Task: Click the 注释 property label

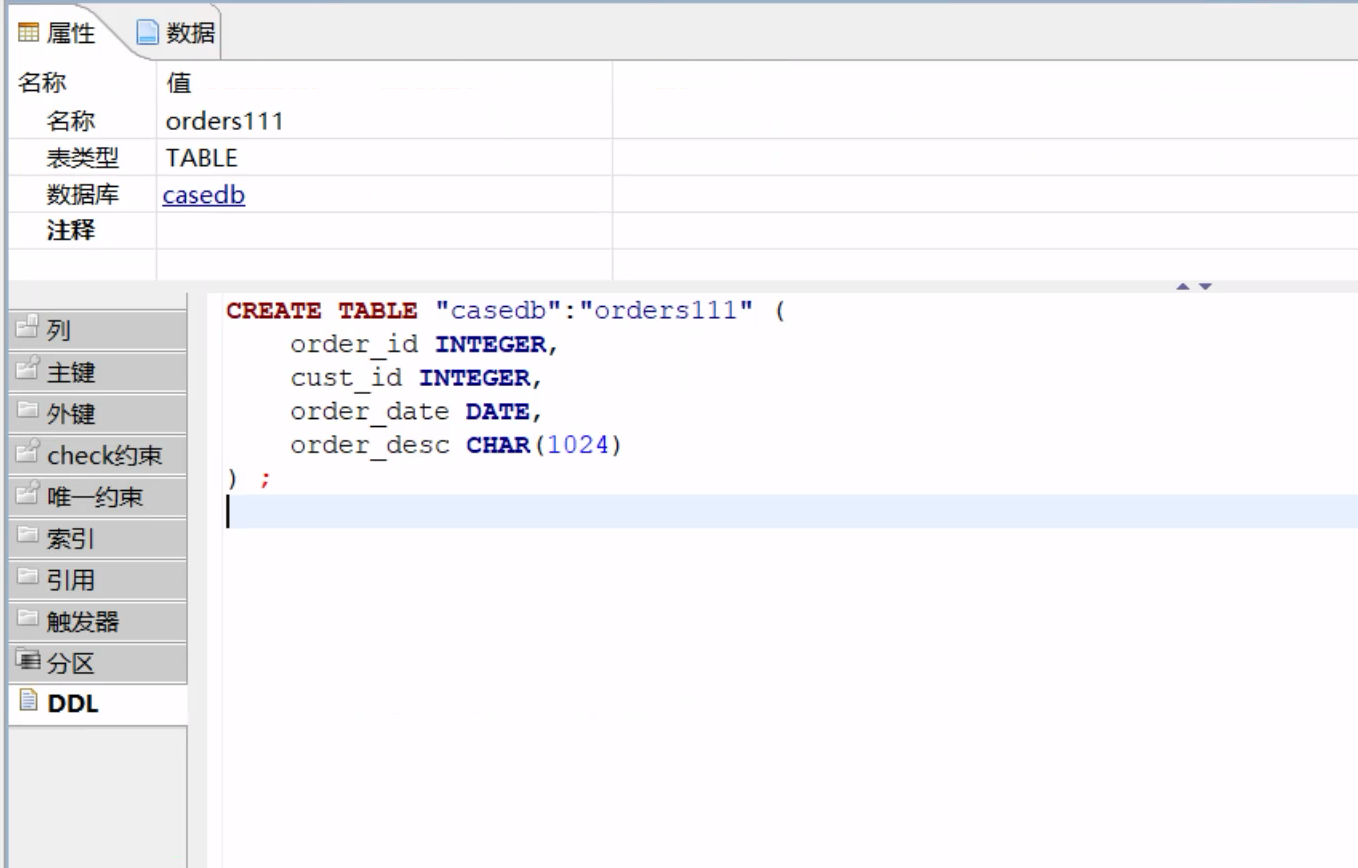Action: (71, 232)
